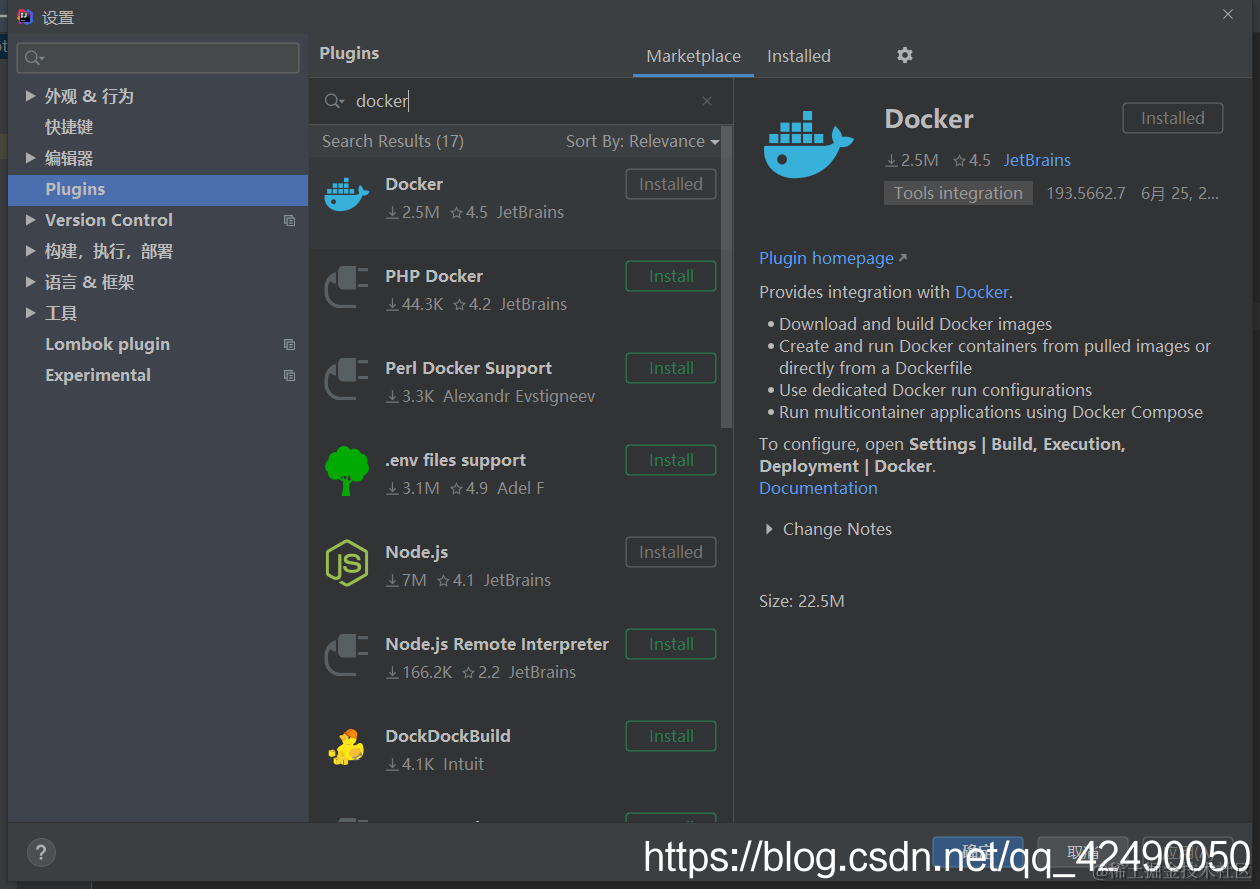Select the Node.js Remote Interpreter title
The height and width of the screenshot is (889, 1260).
(497, 644)
